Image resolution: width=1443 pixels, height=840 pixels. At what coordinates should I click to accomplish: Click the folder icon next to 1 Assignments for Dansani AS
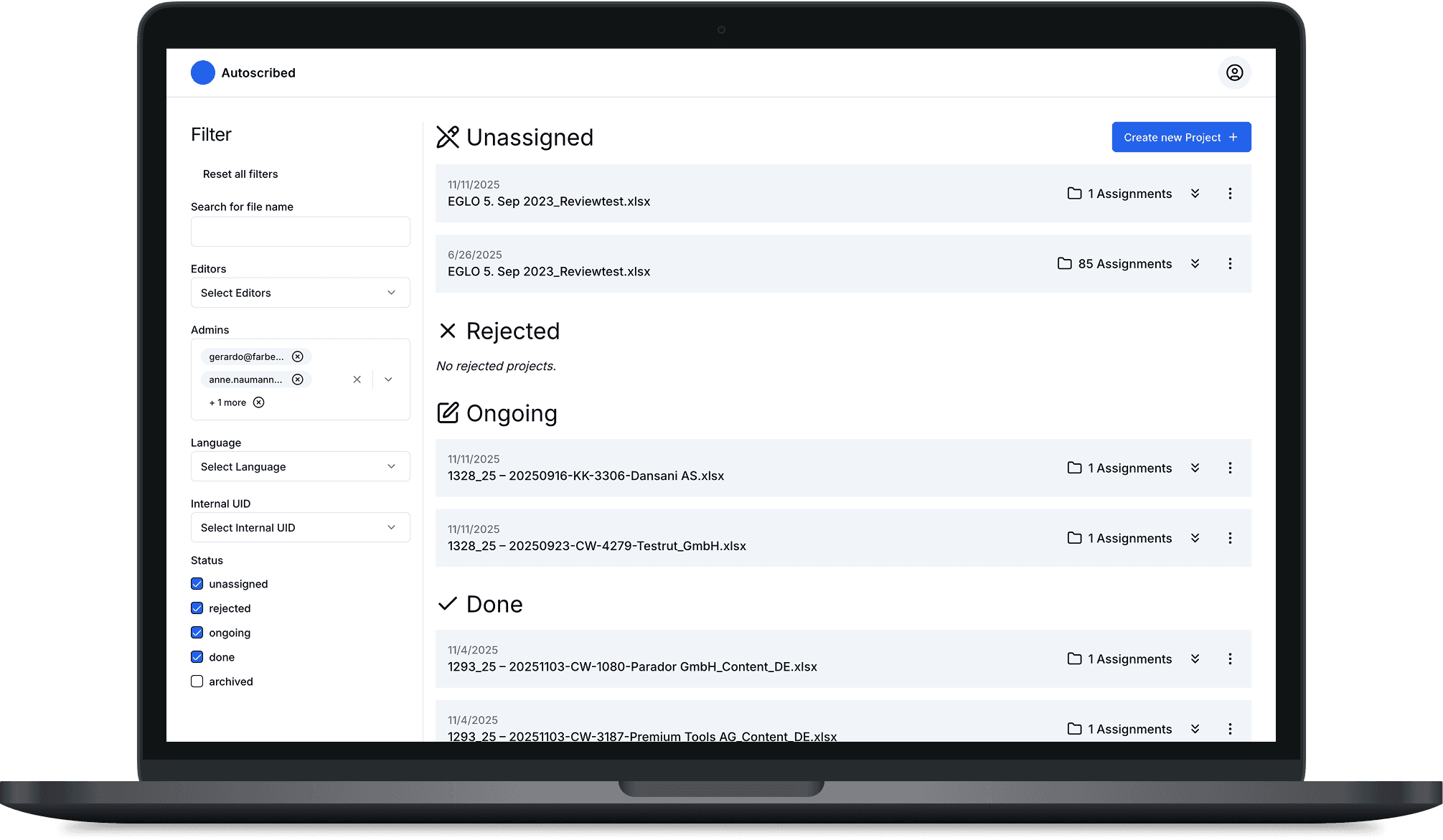pos(1074,468)
